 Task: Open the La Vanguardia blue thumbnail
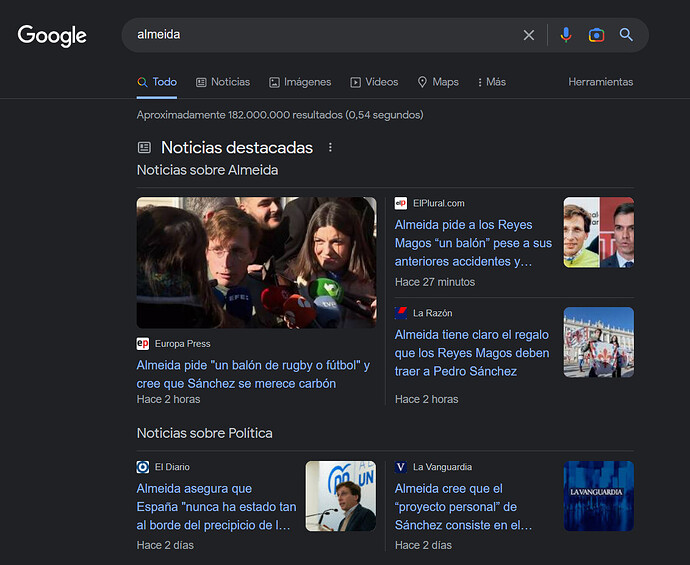599,496
